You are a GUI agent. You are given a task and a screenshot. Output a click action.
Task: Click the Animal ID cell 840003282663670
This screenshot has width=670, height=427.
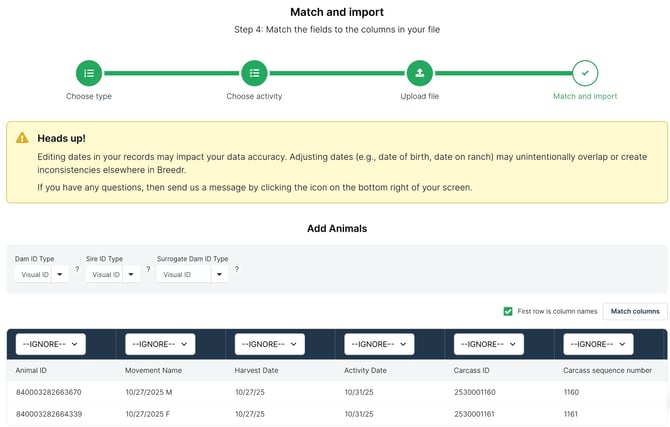coord(49,392)
